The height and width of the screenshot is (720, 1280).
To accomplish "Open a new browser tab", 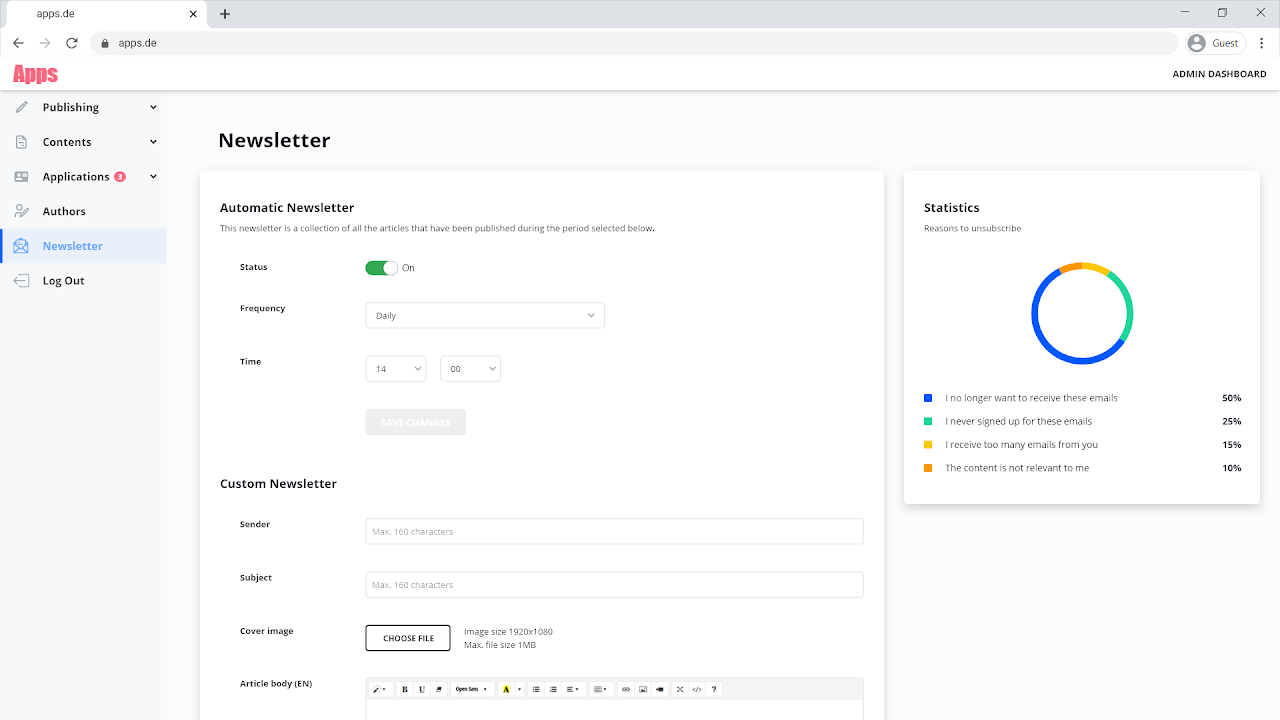I will (x=225, y=14).
